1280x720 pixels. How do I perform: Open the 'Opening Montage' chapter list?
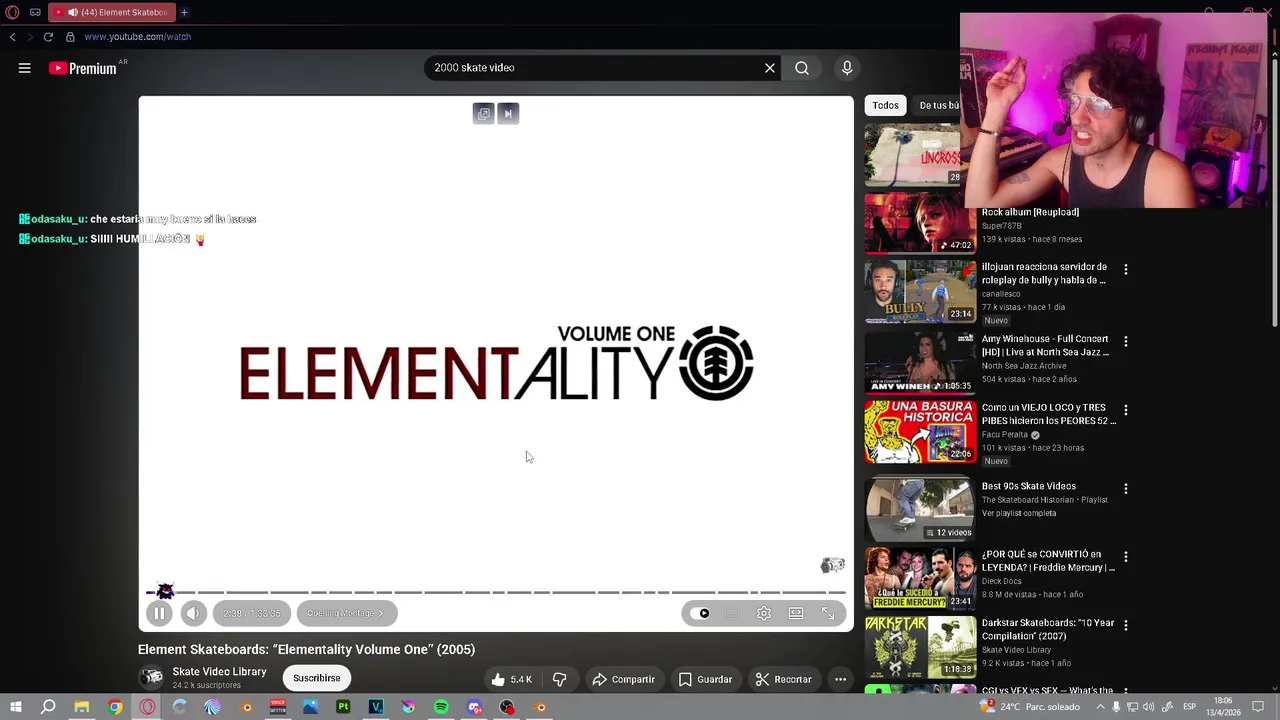pos(346,613)
